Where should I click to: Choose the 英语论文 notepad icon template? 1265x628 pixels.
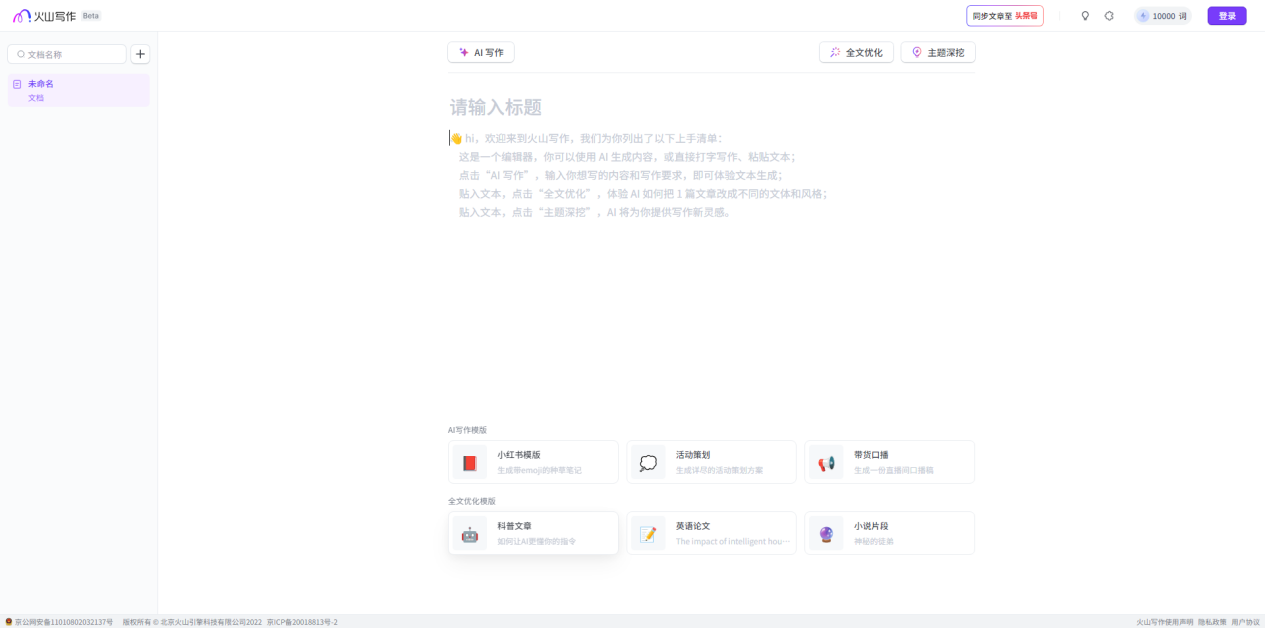[x=648, y=534]
